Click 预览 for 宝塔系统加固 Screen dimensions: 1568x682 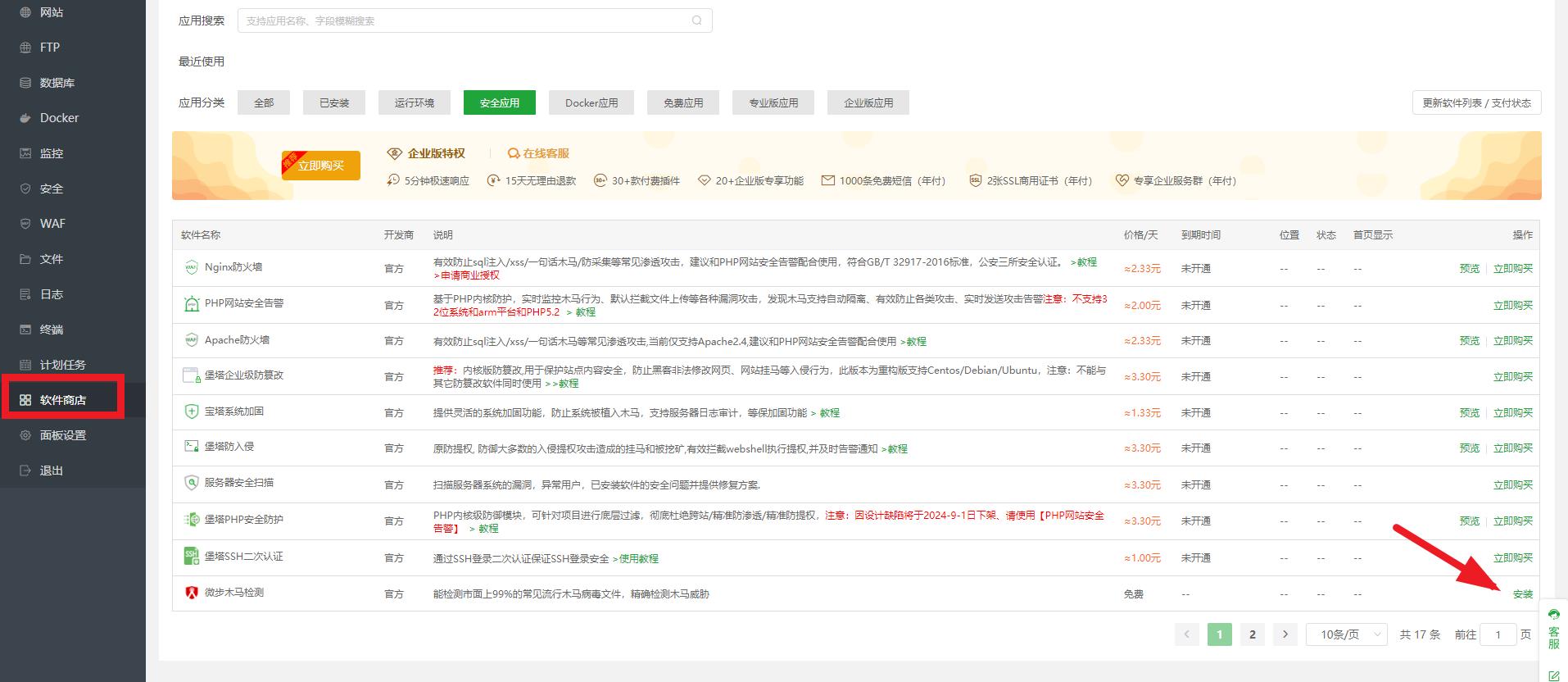[1470, 413]
